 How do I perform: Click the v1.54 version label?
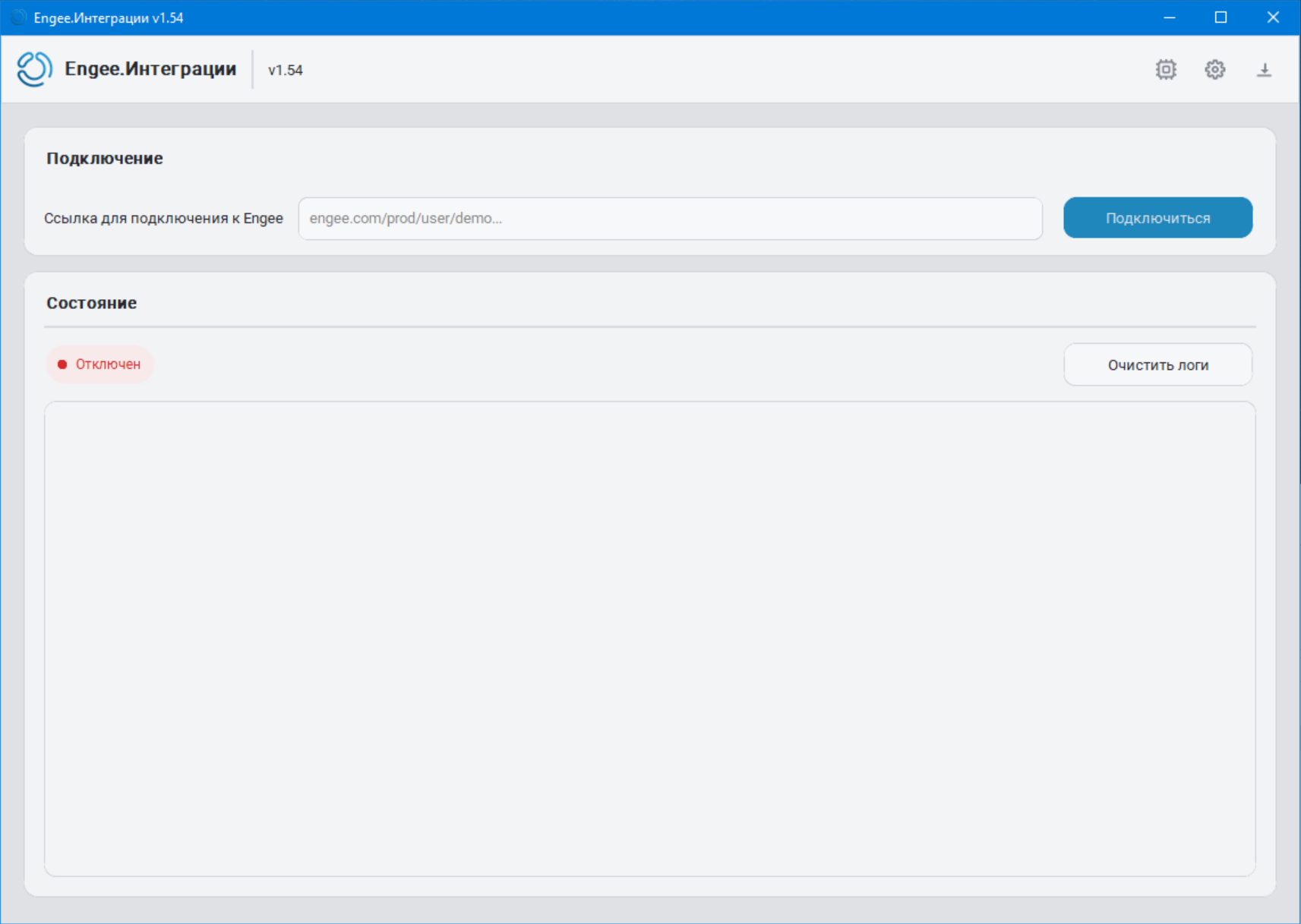pyautogui.click(x=286, y=70)
